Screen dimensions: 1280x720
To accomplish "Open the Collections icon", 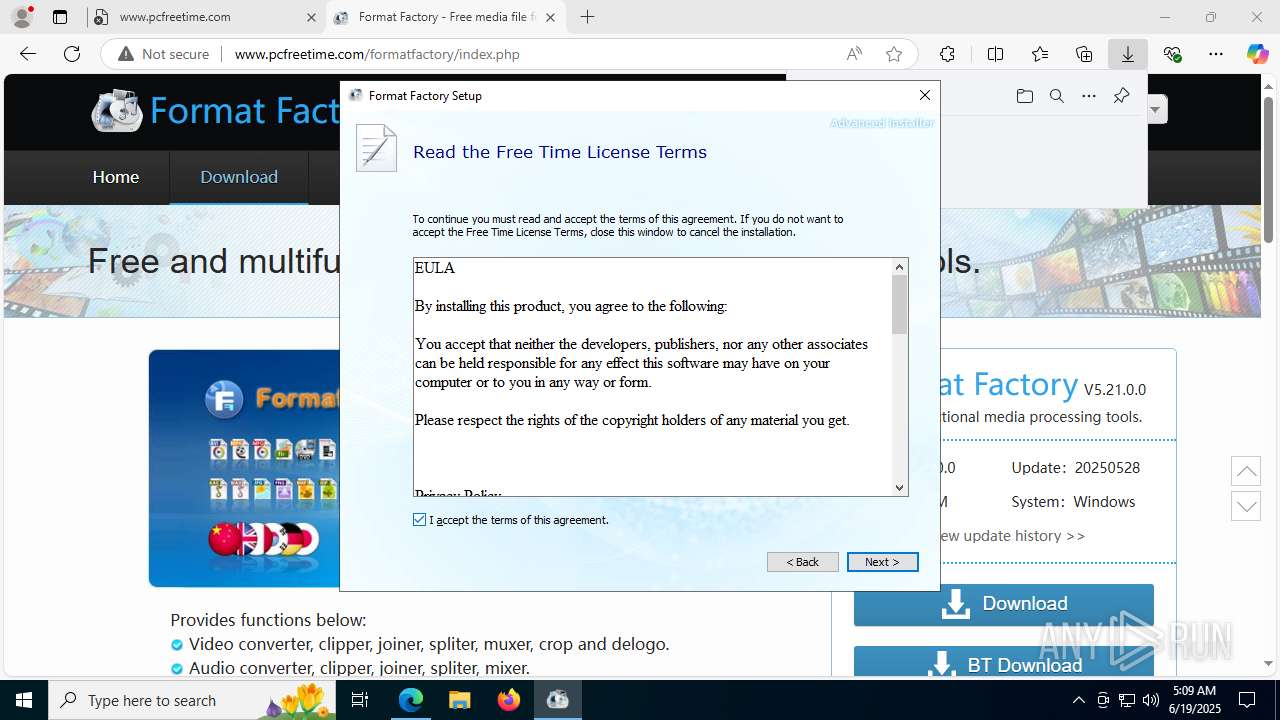I will coord(1084,54).
